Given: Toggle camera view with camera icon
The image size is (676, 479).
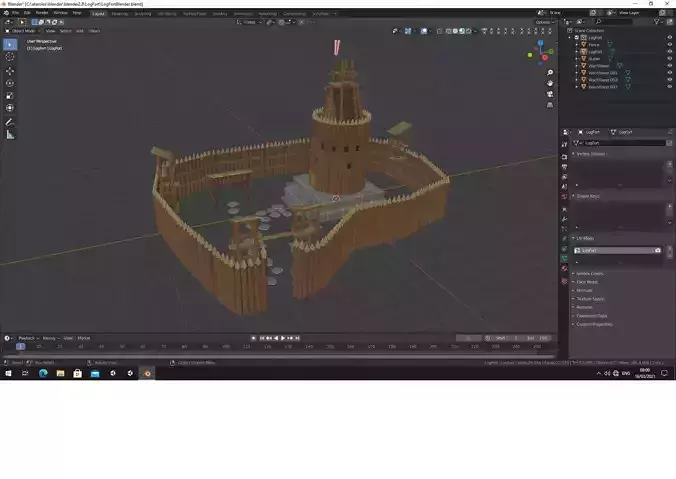Looking at the screenshot, I should (550, 94).
